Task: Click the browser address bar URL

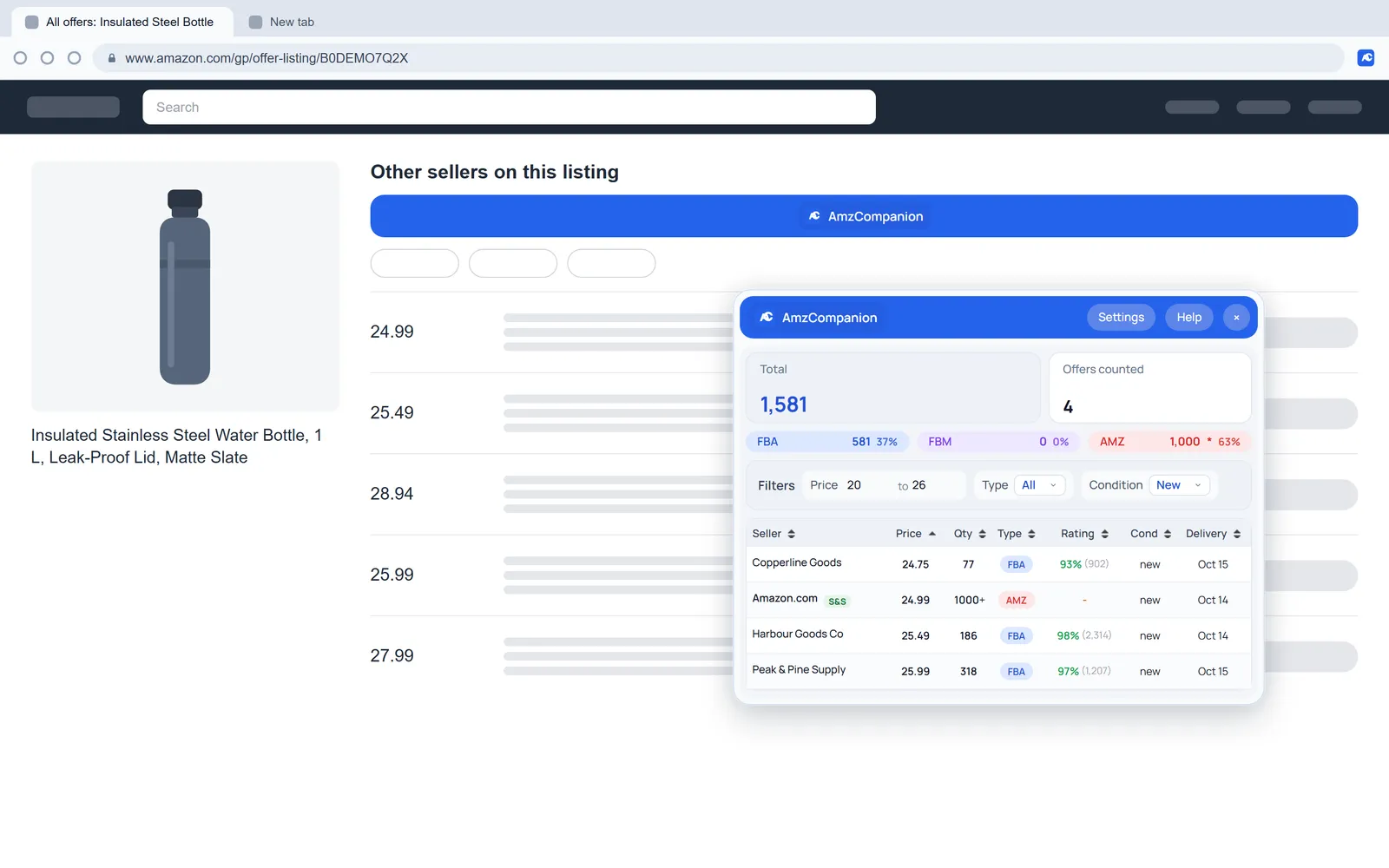Action: coord(267,58)
